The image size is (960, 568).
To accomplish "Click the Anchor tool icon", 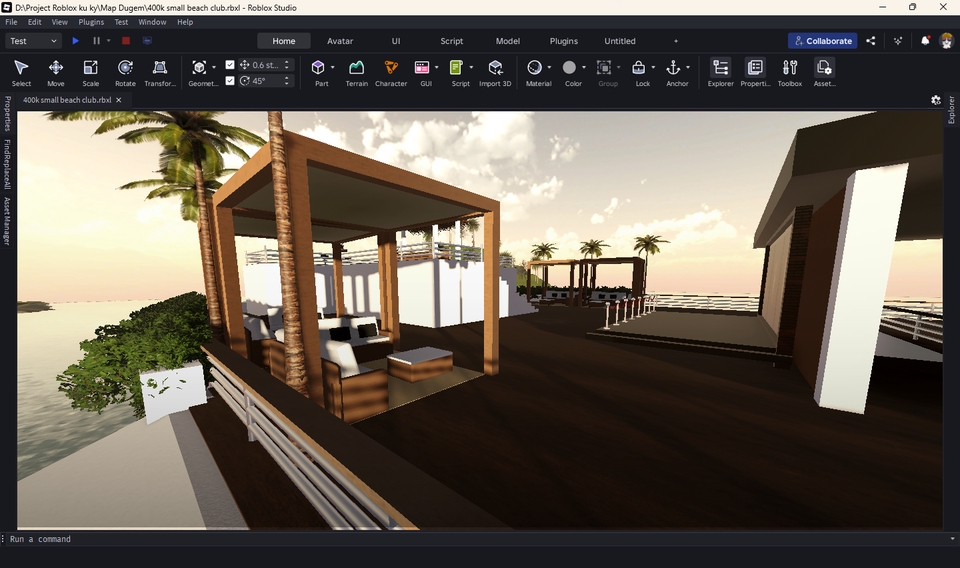I will [x=673, y=68].
